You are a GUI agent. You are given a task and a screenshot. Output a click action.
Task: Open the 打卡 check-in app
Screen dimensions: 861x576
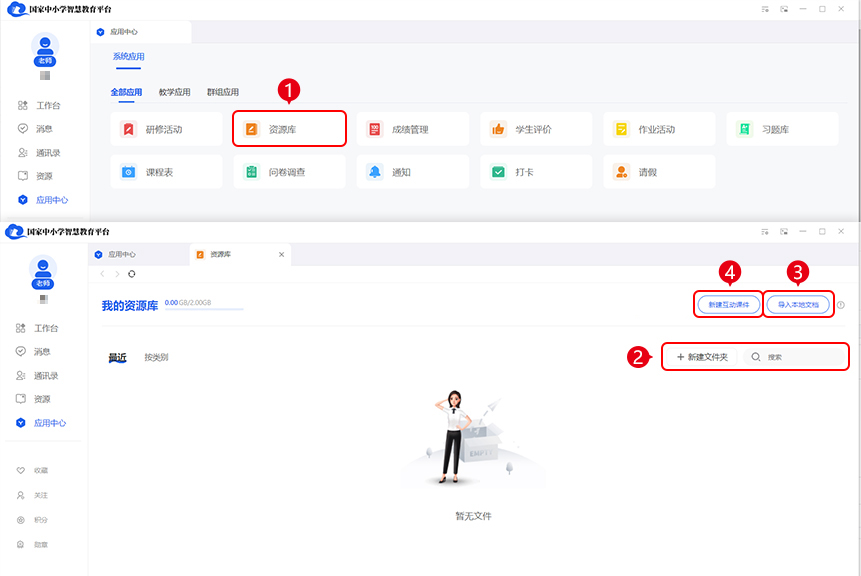click(x=535, y=172)
